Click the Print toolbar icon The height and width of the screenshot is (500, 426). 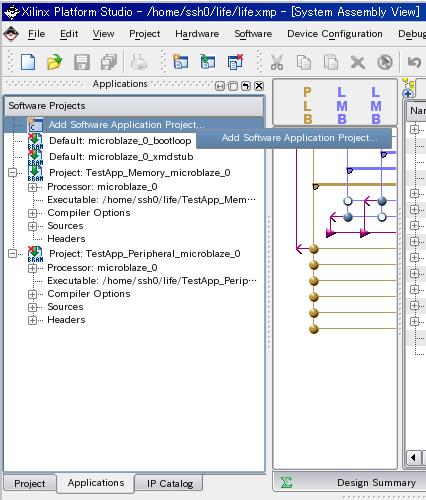coord(139,62)
